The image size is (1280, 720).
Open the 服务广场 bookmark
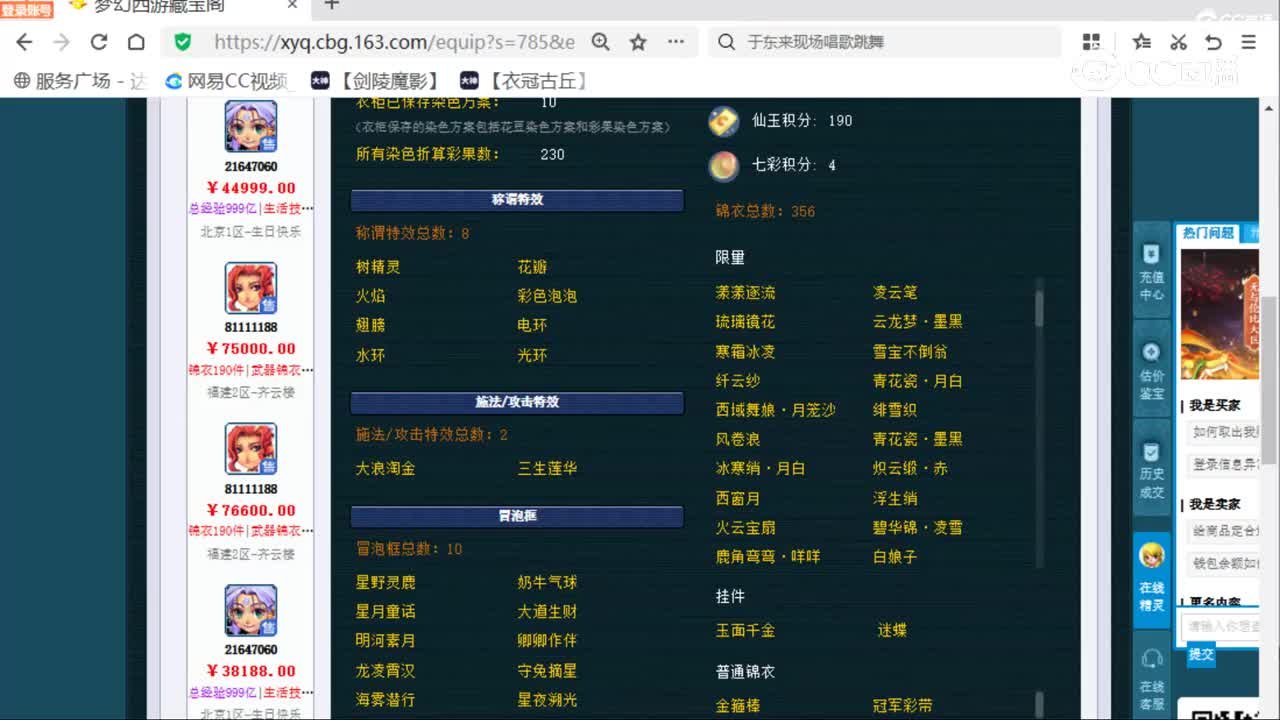pos(80,81)
